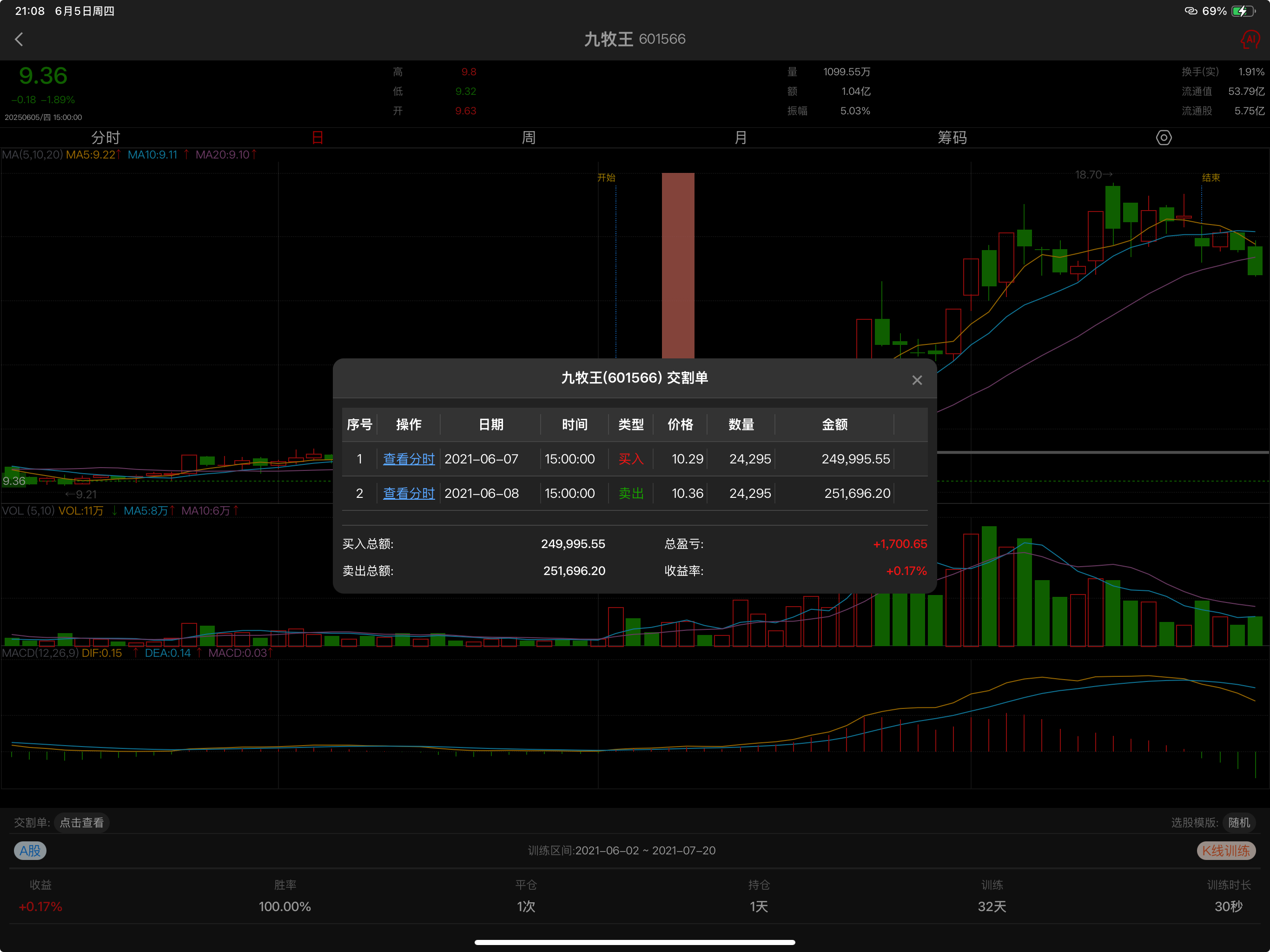1270x952 pixels.
Task: Switch to 分时 tab
Action: coord(106,138)
